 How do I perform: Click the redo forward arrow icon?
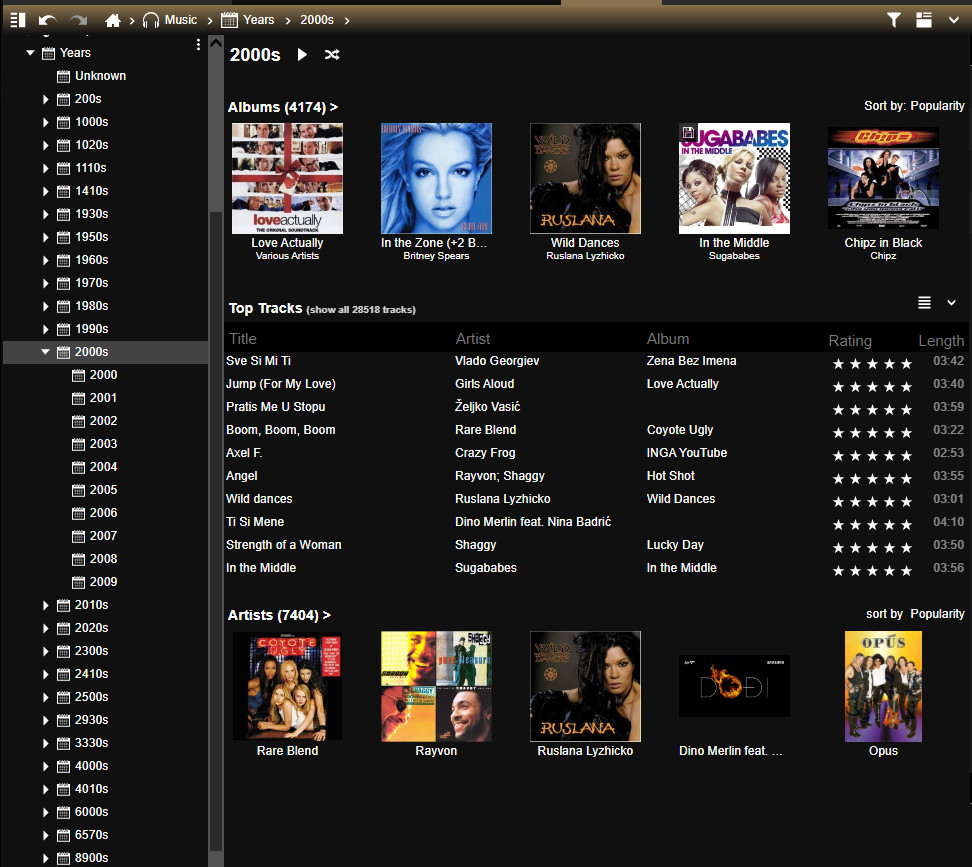(x=78, y=20)
